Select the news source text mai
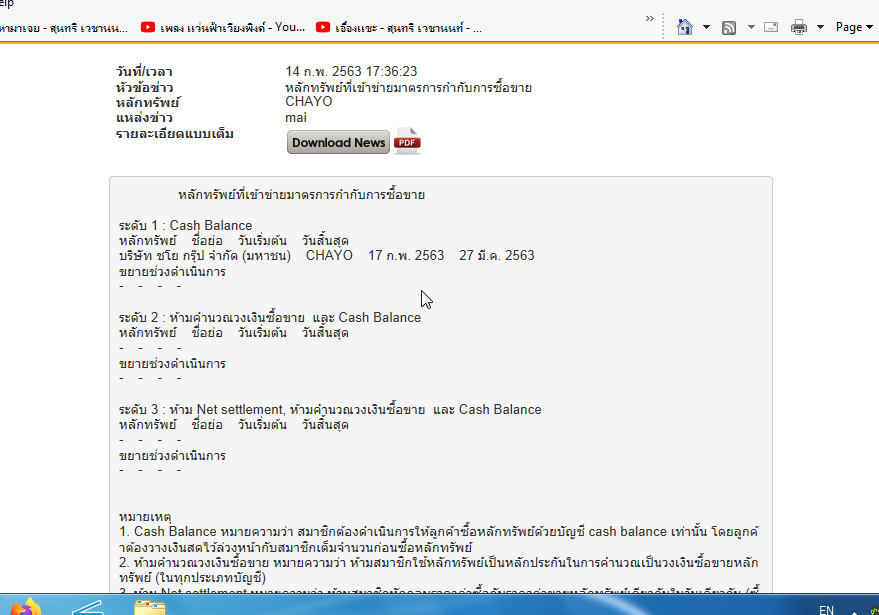Image resolution: width=879 pixels, height=615 pixels. point(295,117)
